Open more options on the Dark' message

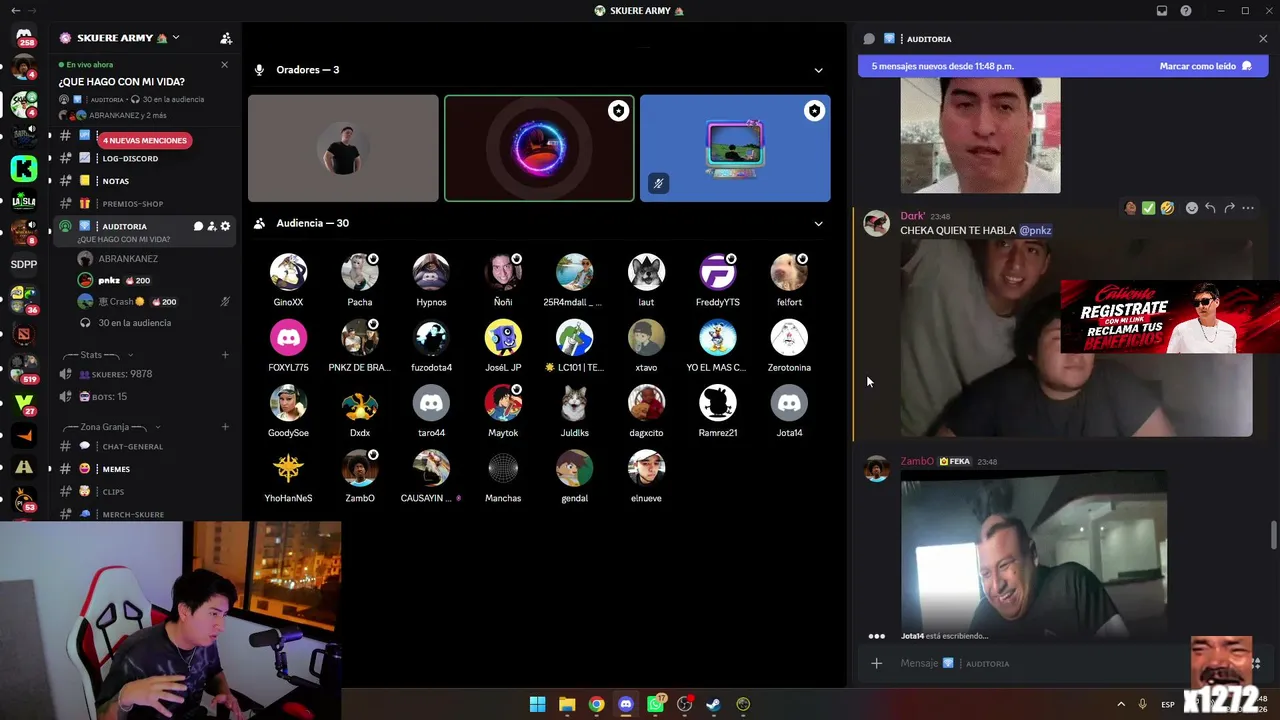tap(1248, 208)
